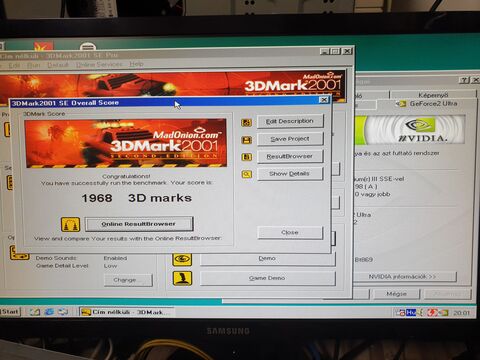The height and width of the screenshot is (360, 480).
Task: Switch to the GeForce2 Ultra tab
Action: click(428, 104)
